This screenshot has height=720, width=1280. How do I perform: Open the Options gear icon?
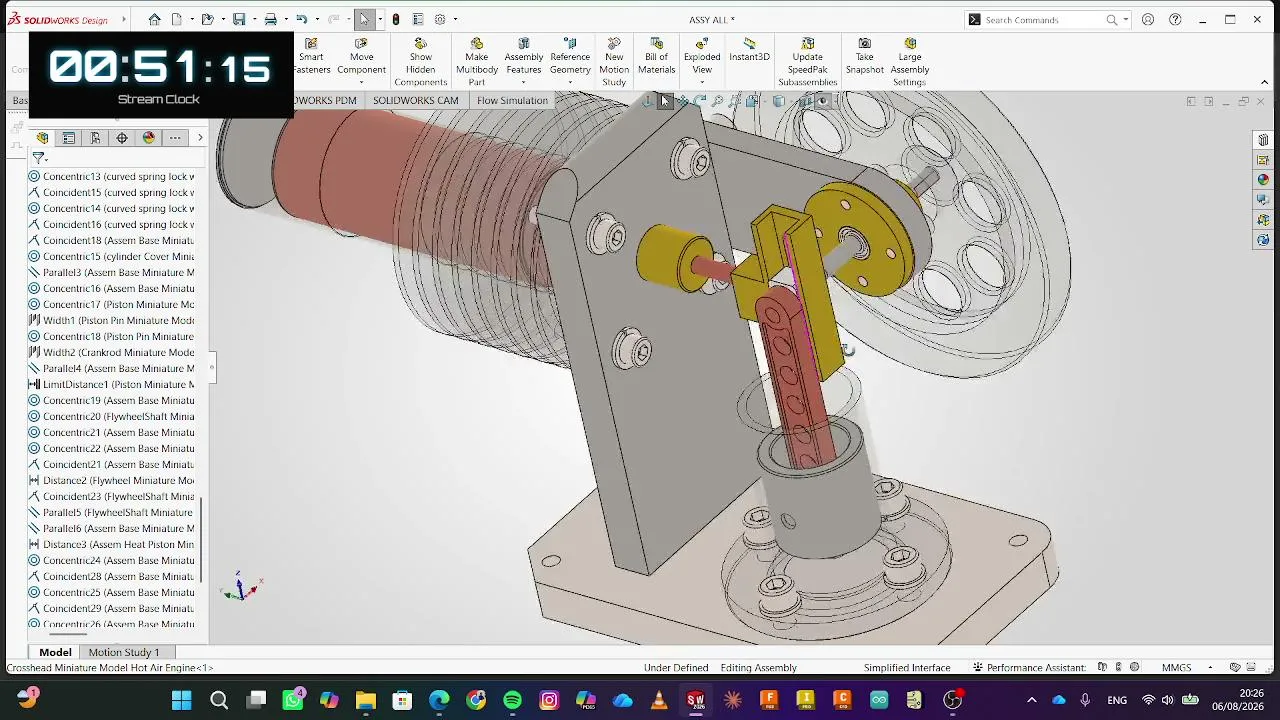[x=439, y=19]
